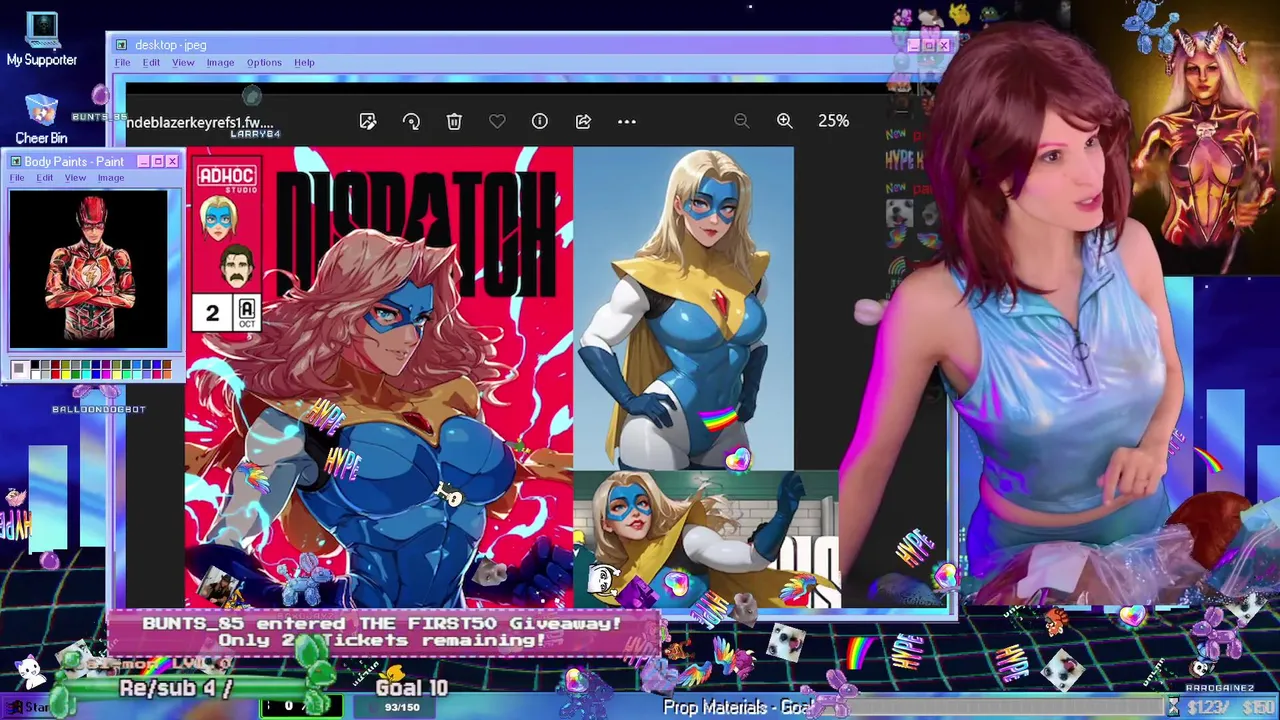The height and width of the screenshot is (720, 1280).
Task: Pick the white swatch in Paint palette
Action: (34, 375)
